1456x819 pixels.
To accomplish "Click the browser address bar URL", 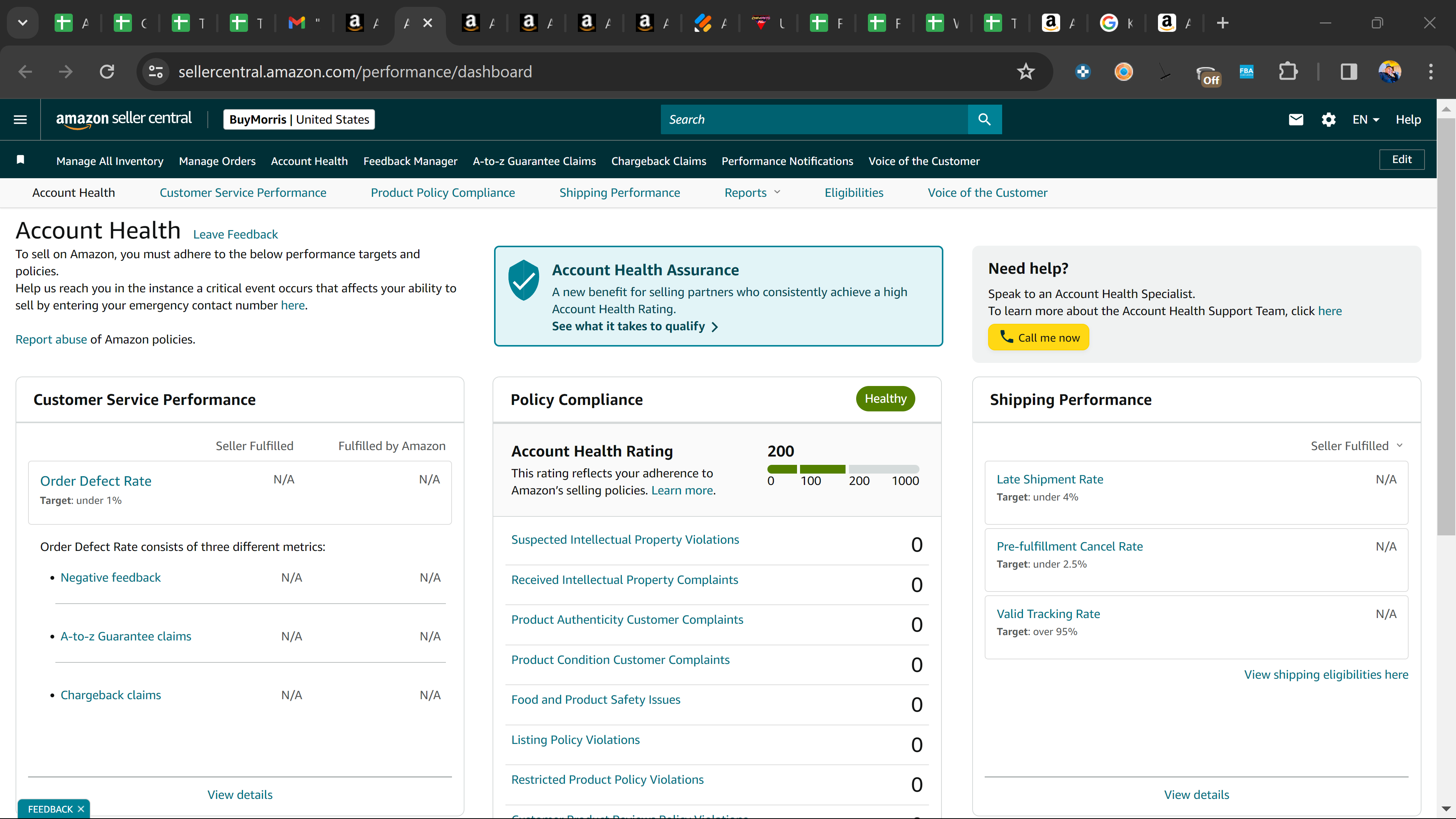I will (355, 72).
